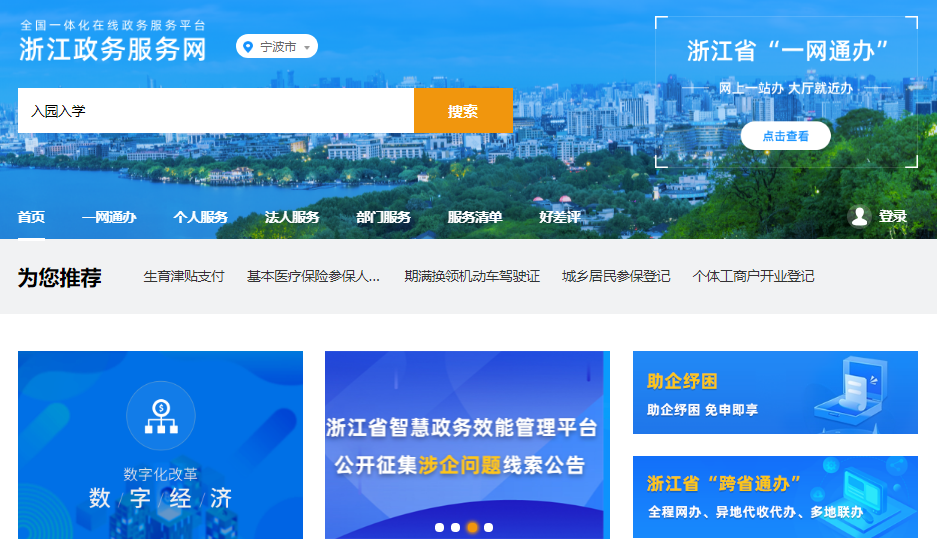The width and height of the screenshot is (937, 551).
Task: Click the user avatar icon next to 登录
Action: click(x=859, y=216)
